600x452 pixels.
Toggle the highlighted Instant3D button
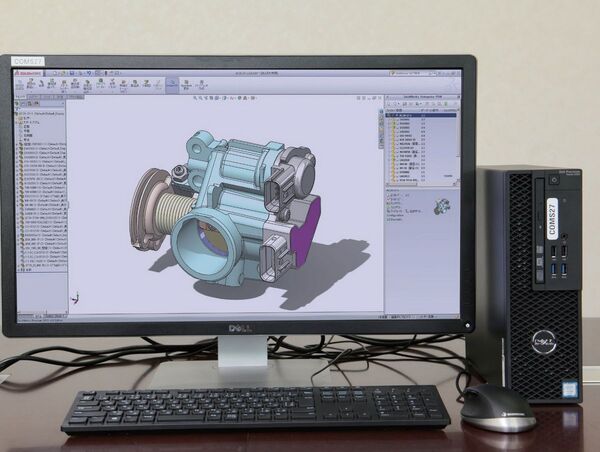(x=172, y=85)
